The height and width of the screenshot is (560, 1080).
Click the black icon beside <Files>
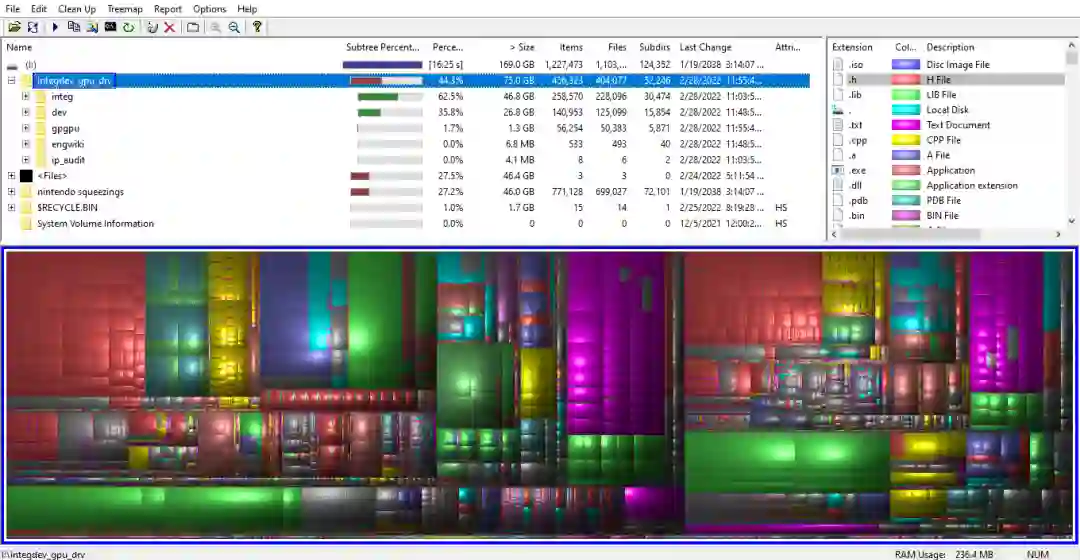pyautogui.click(x=26, y=176)
